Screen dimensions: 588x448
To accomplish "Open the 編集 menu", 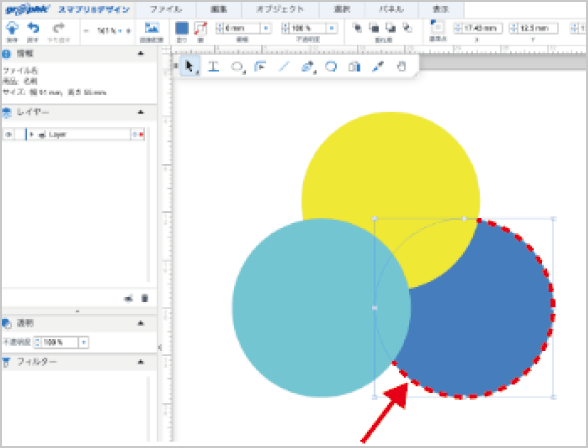I will point(219,9).
